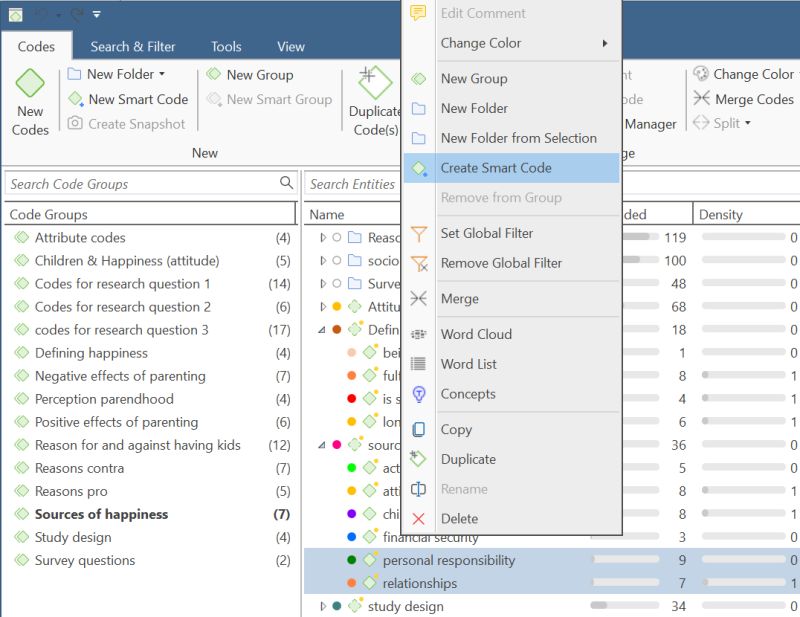This screenshot has width=800, height=617.
Task: Click the Concepts lightbulb icon
Action: [418, 394]
